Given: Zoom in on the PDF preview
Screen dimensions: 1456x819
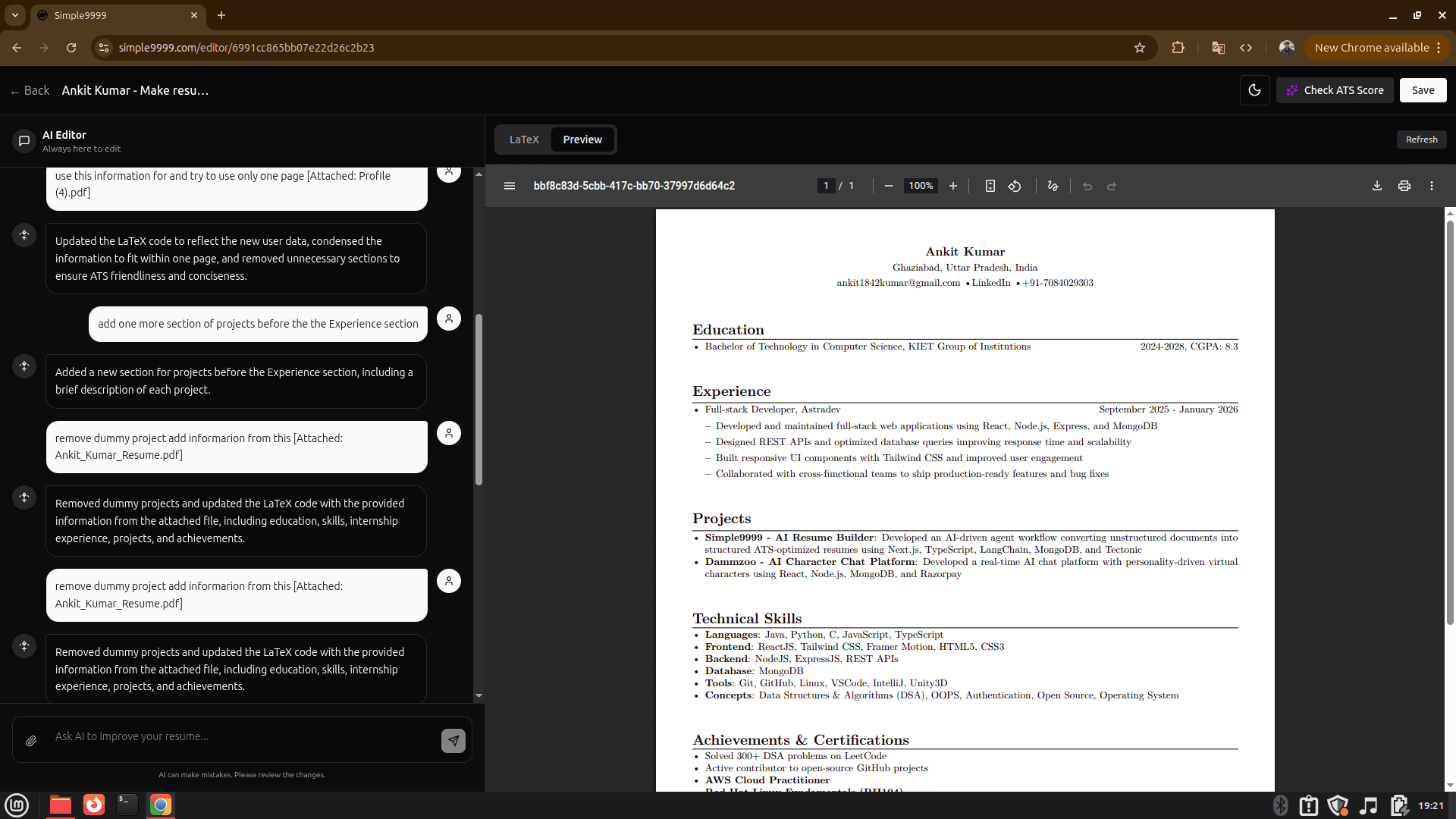Looking at the screenshot, I should 953,186.
